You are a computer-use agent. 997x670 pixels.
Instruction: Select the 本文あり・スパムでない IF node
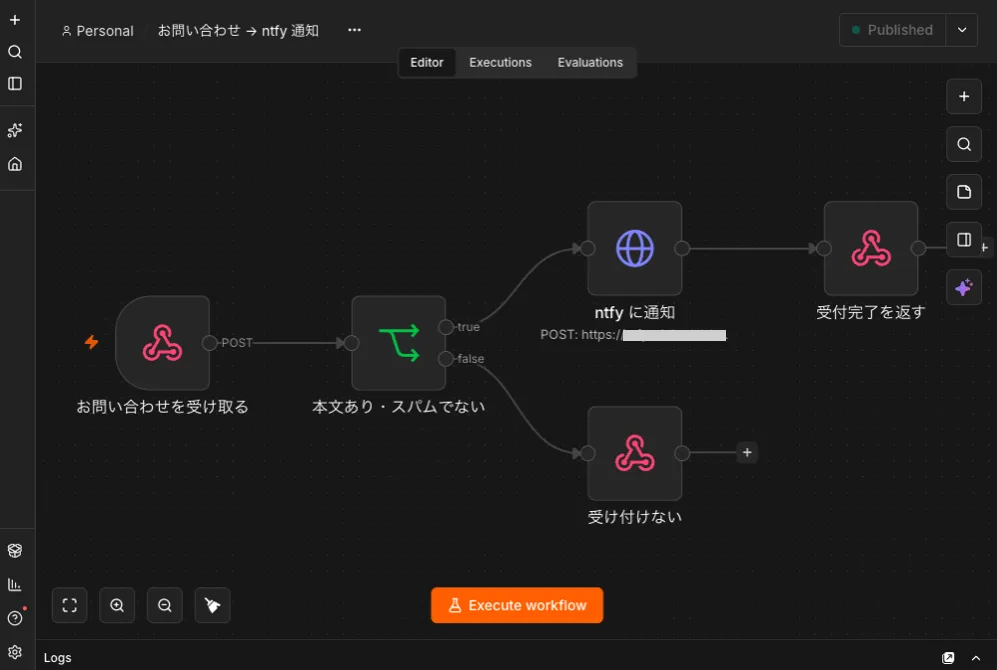point(399,343)
